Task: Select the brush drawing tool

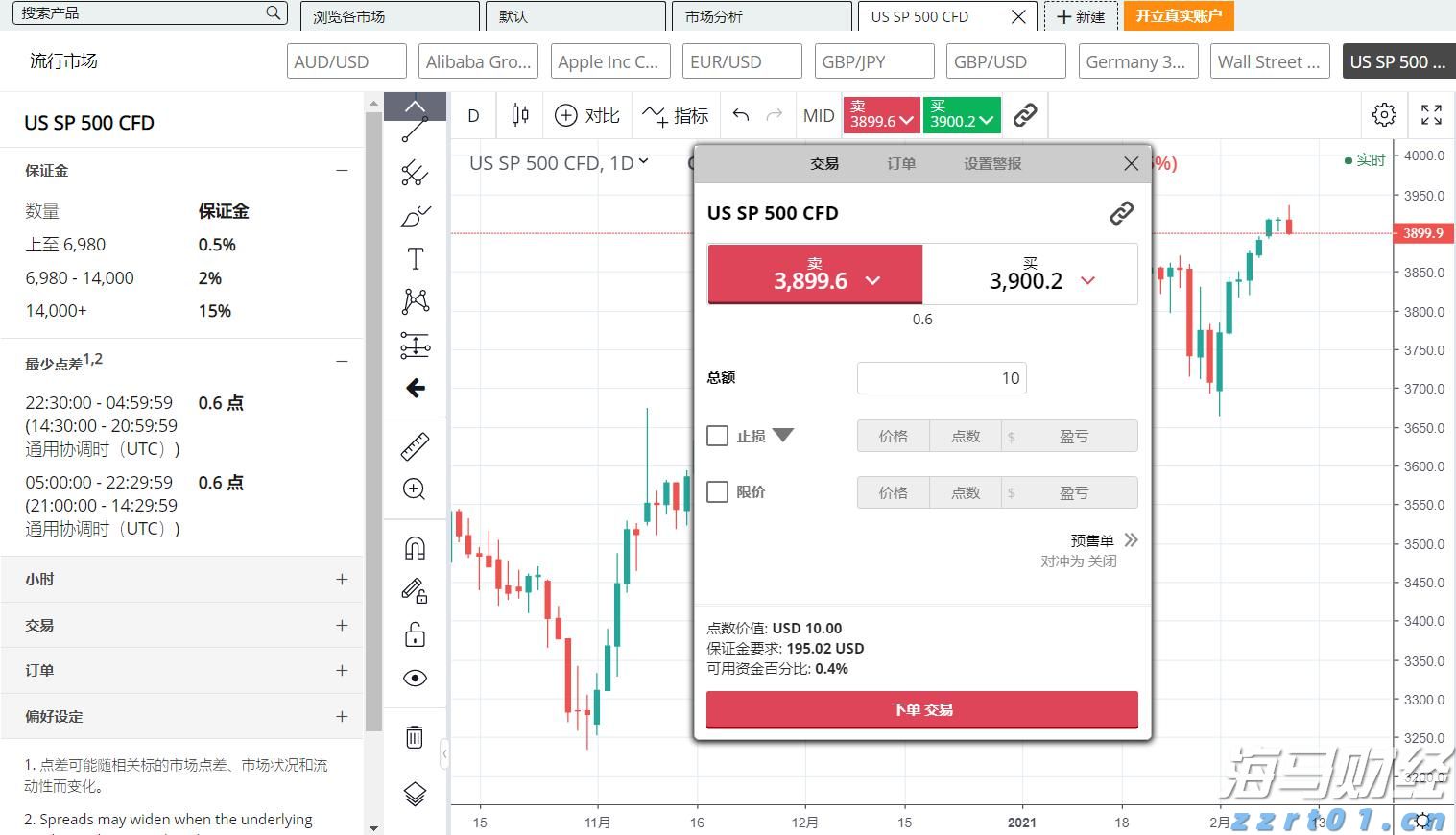Action: (x=415, y=216)
